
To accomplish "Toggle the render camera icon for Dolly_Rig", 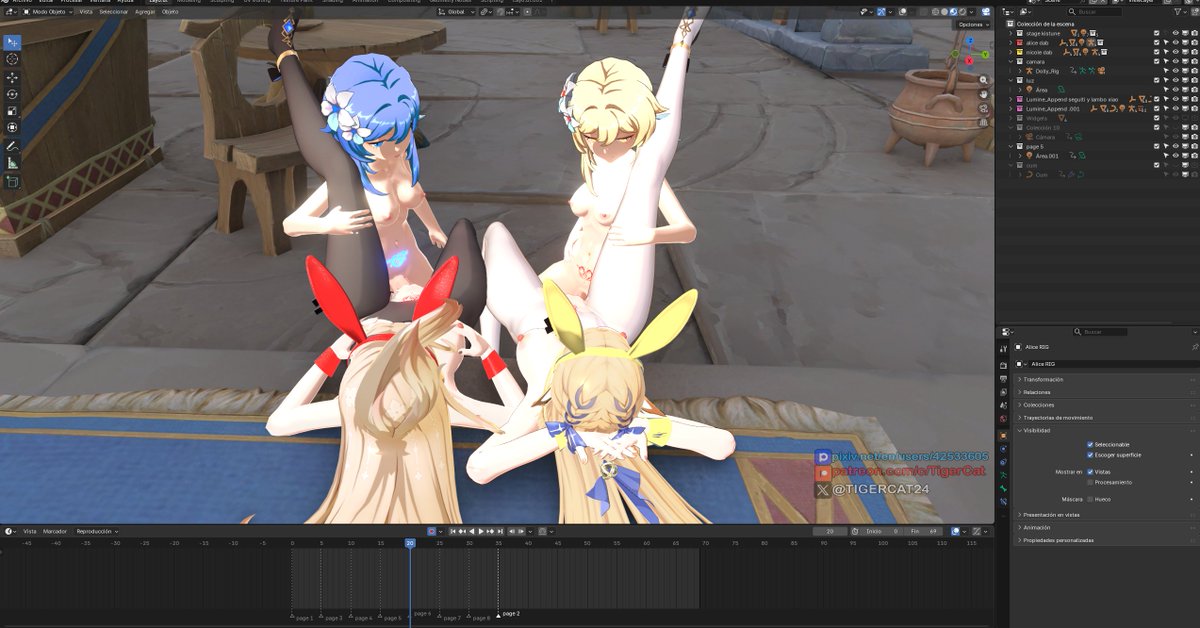I will [1194, 71].
